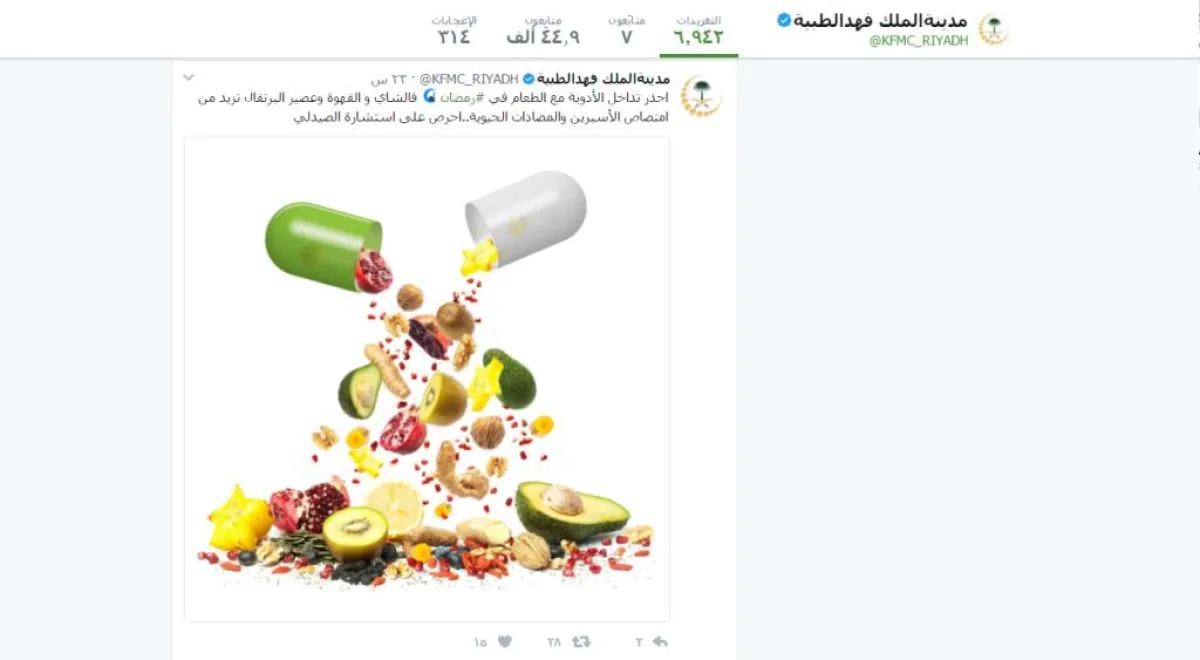Open the capsule and fruits tweet image
1200x660 pixels.
click(x=427, y=379)
